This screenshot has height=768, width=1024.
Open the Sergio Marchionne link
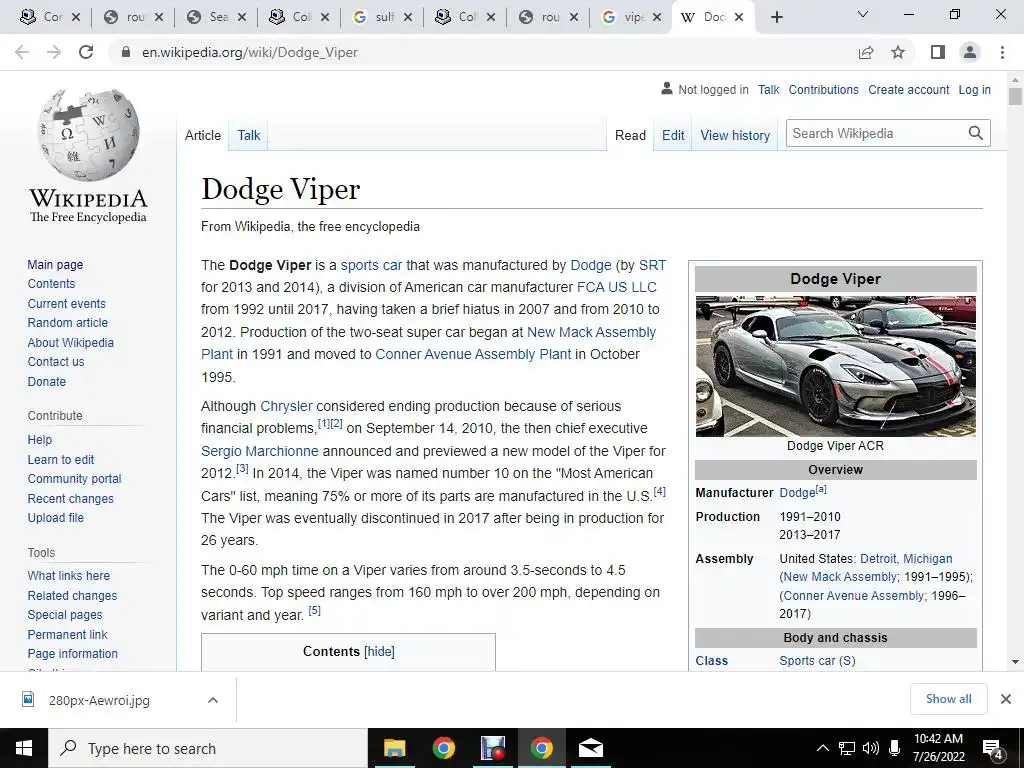[259, 451]
